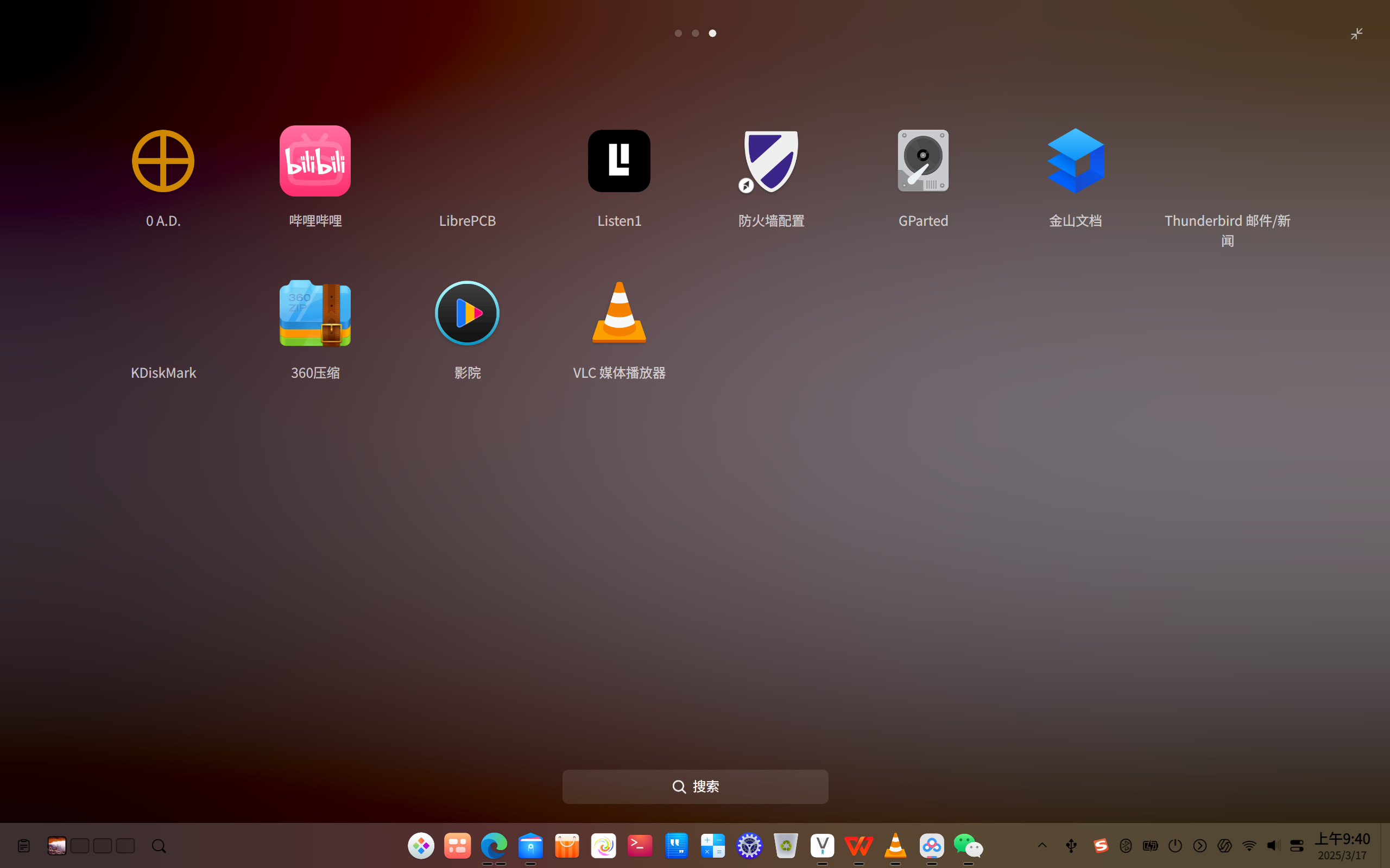The image size is (1390, 868).
Task: Open the magnifier search in the dock
Action: tap(159, 846)
